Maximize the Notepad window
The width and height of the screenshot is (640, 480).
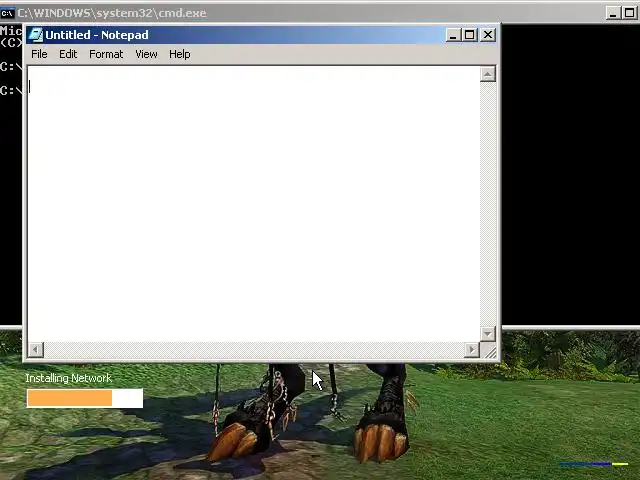469,35
